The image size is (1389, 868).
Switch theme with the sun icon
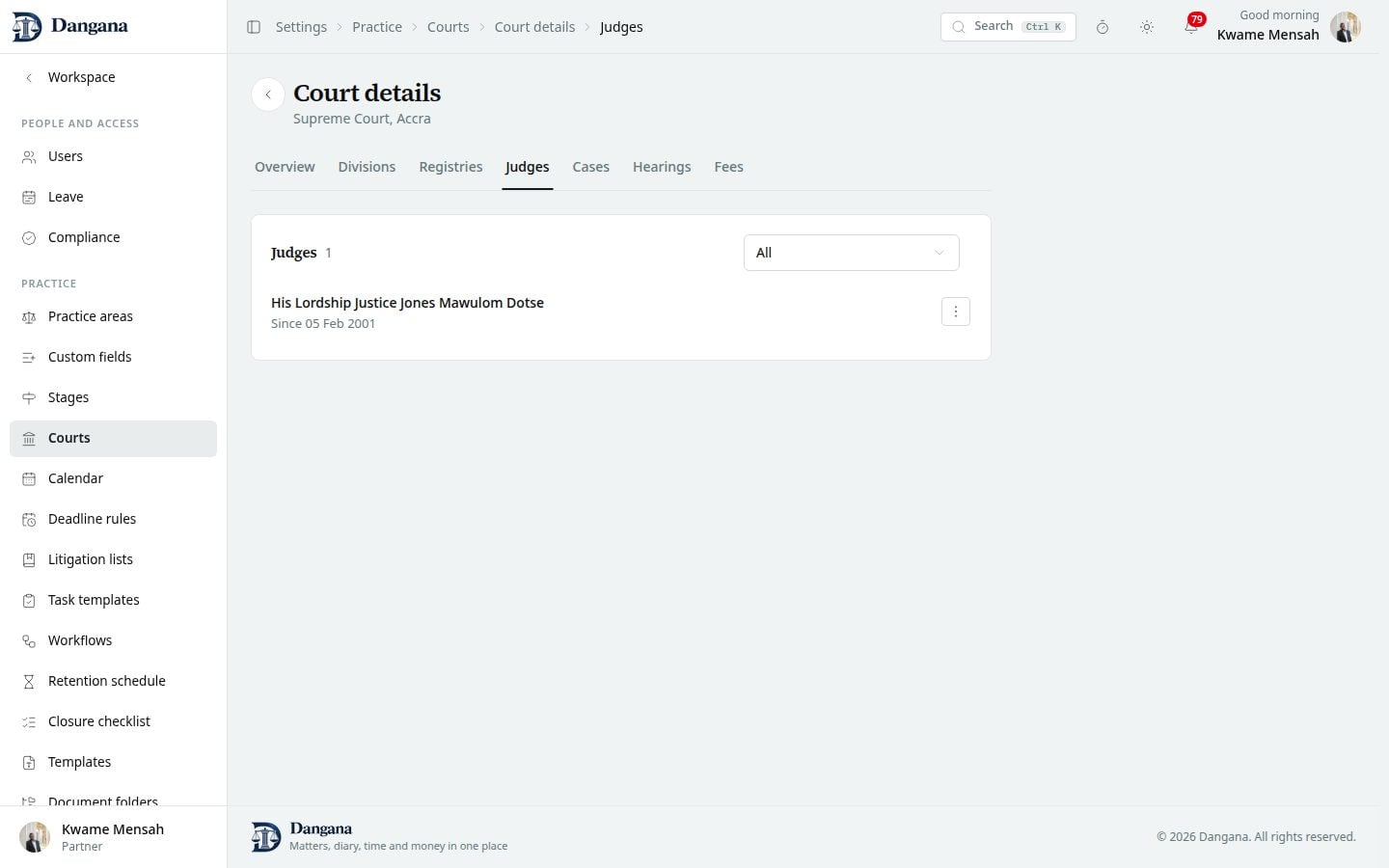1147,27
